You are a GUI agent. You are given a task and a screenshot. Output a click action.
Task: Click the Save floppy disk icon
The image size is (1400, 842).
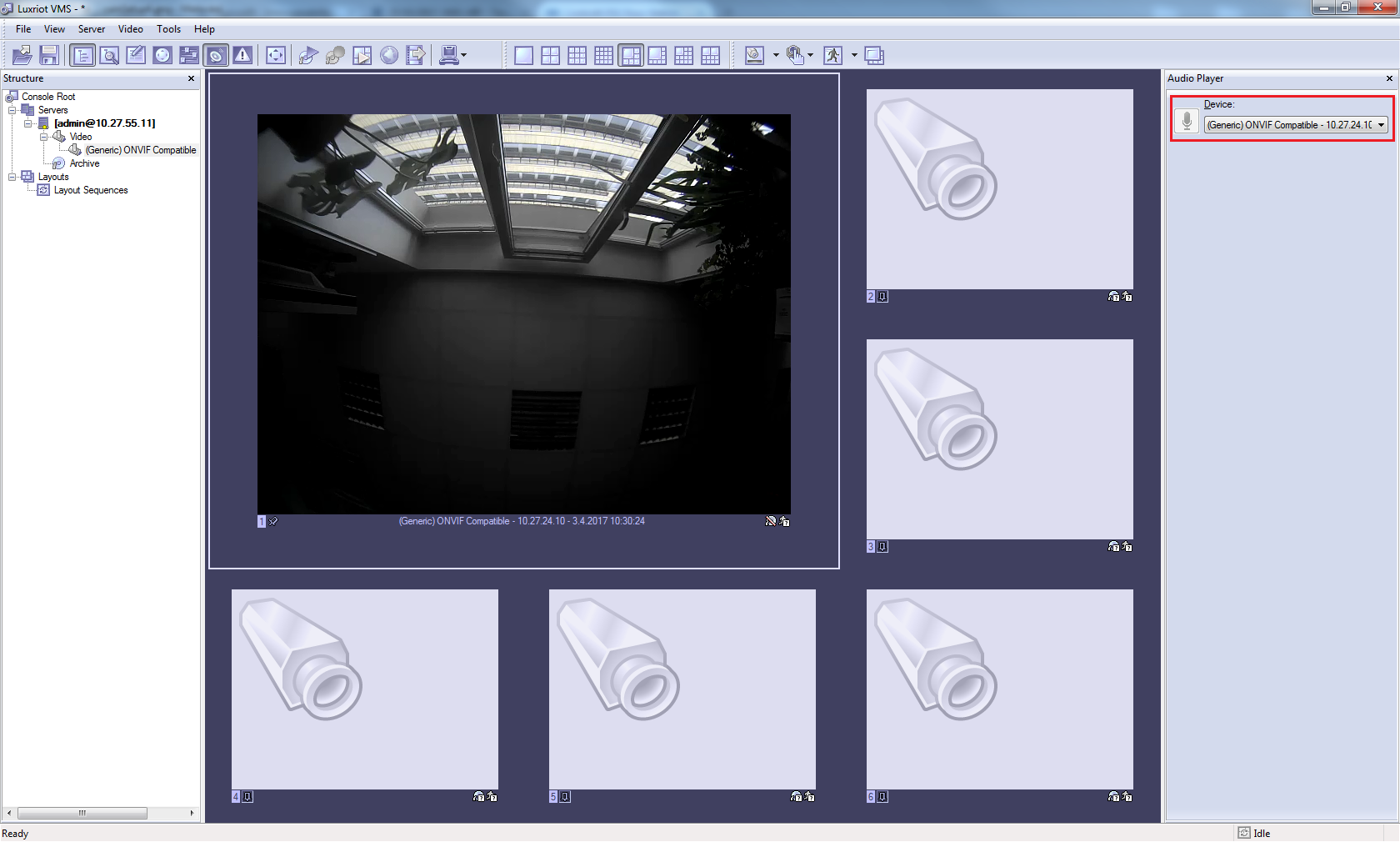pyautogui.click(x=49, y=56)
